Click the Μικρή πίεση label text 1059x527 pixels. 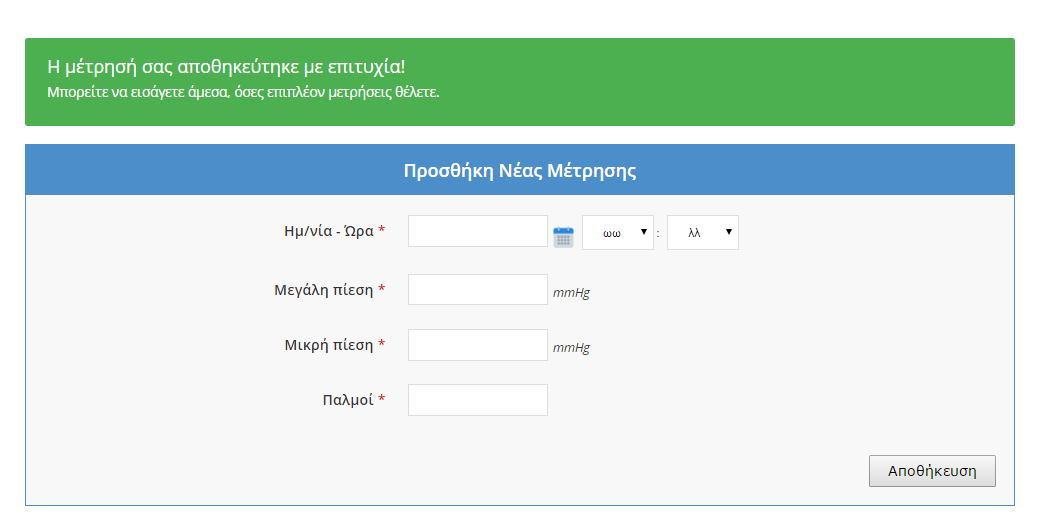(x=328, y=345)
